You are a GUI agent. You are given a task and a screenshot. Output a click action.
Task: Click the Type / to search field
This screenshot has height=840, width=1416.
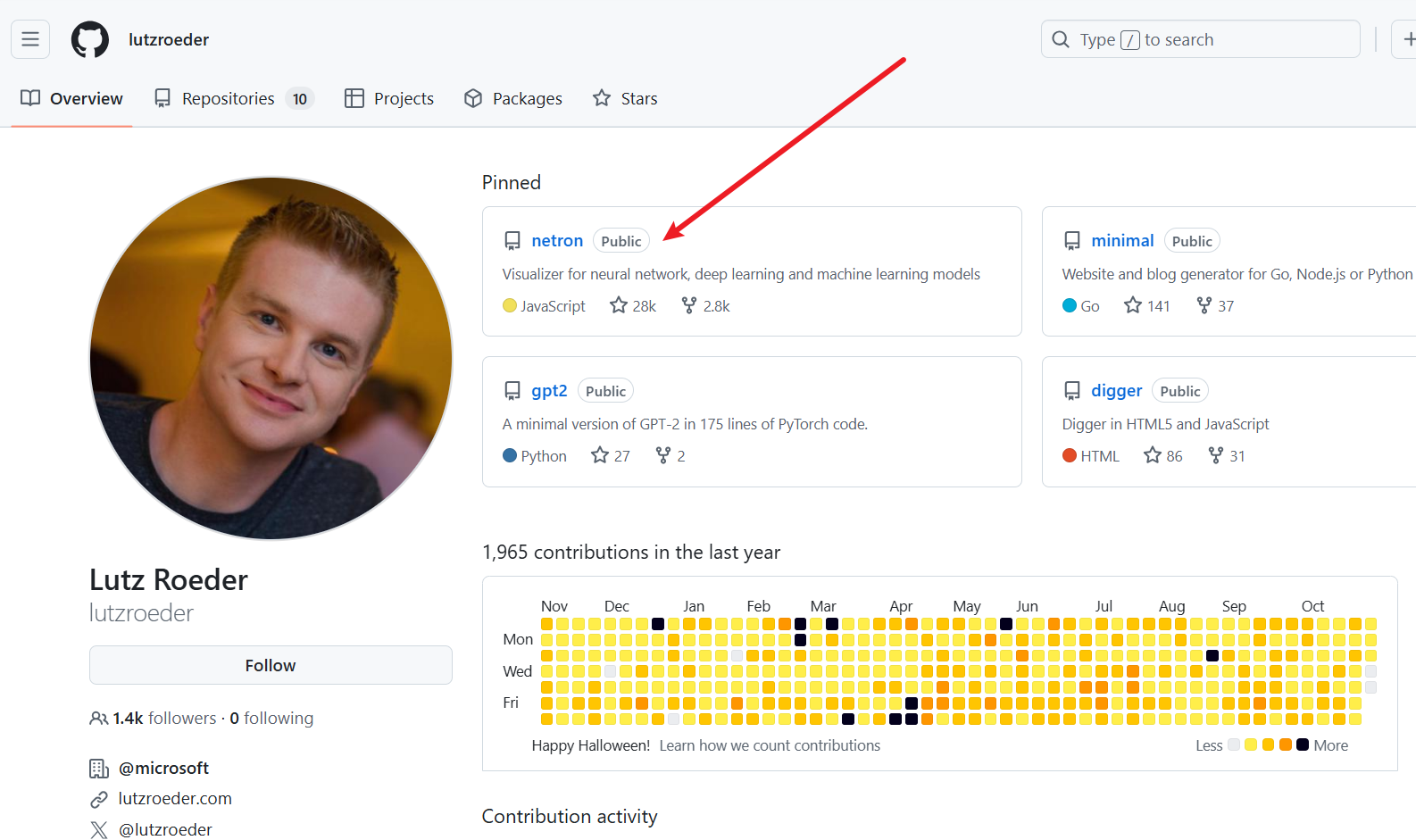pyautogui.click(x=1201, y=39)
